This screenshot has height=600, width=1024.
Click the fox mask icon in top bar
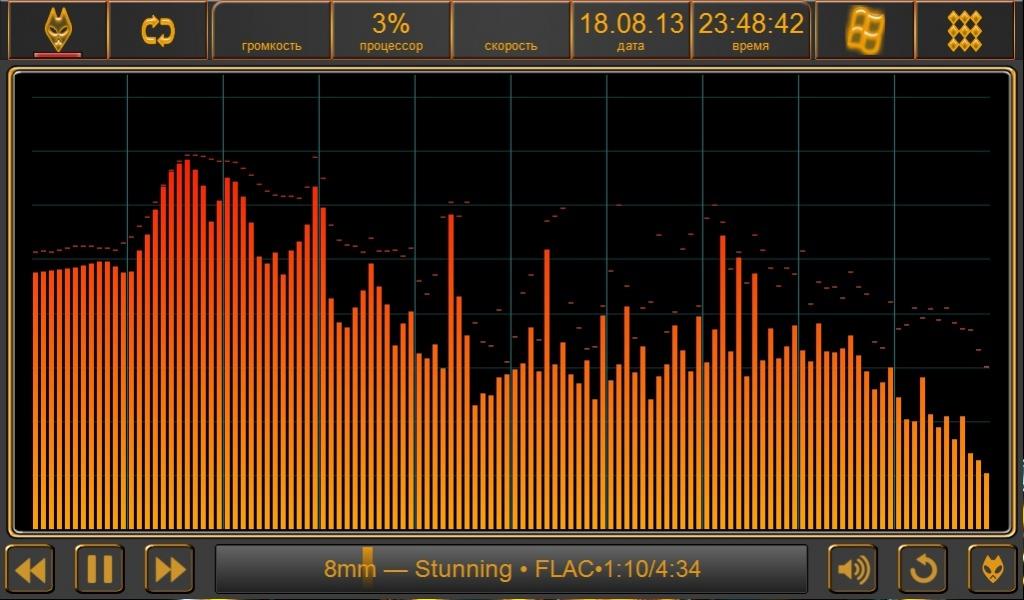tap(57, 30)
